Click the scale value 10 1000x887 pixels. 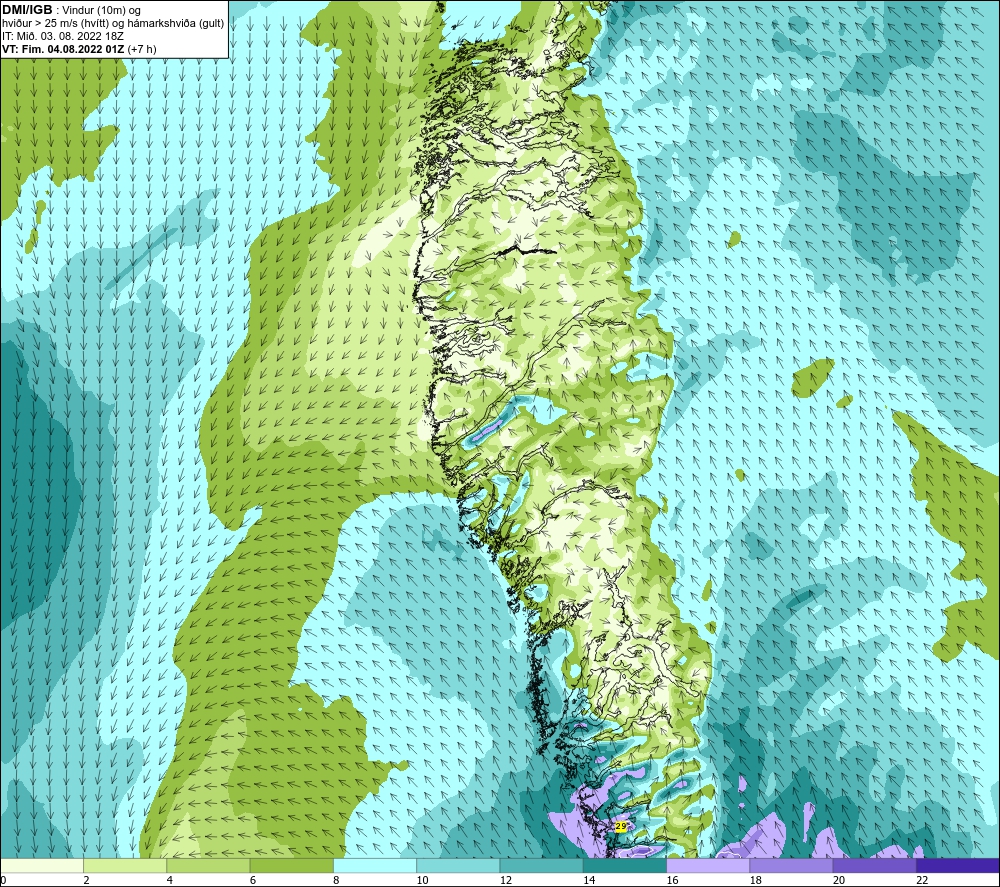[x=423, y=881]
